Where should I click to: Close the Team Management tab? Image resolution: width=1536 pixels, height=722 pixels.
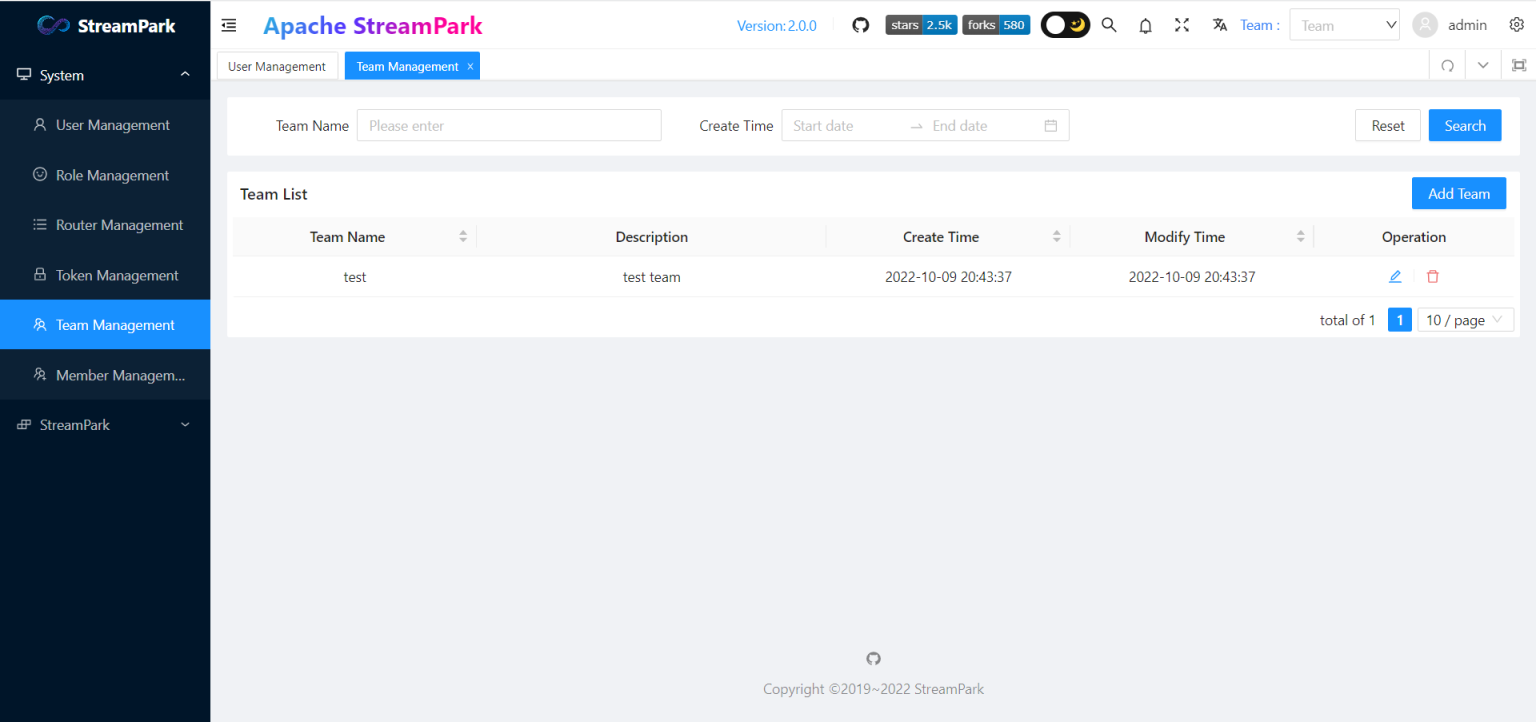pyautogui.click(x=471, y=66)
